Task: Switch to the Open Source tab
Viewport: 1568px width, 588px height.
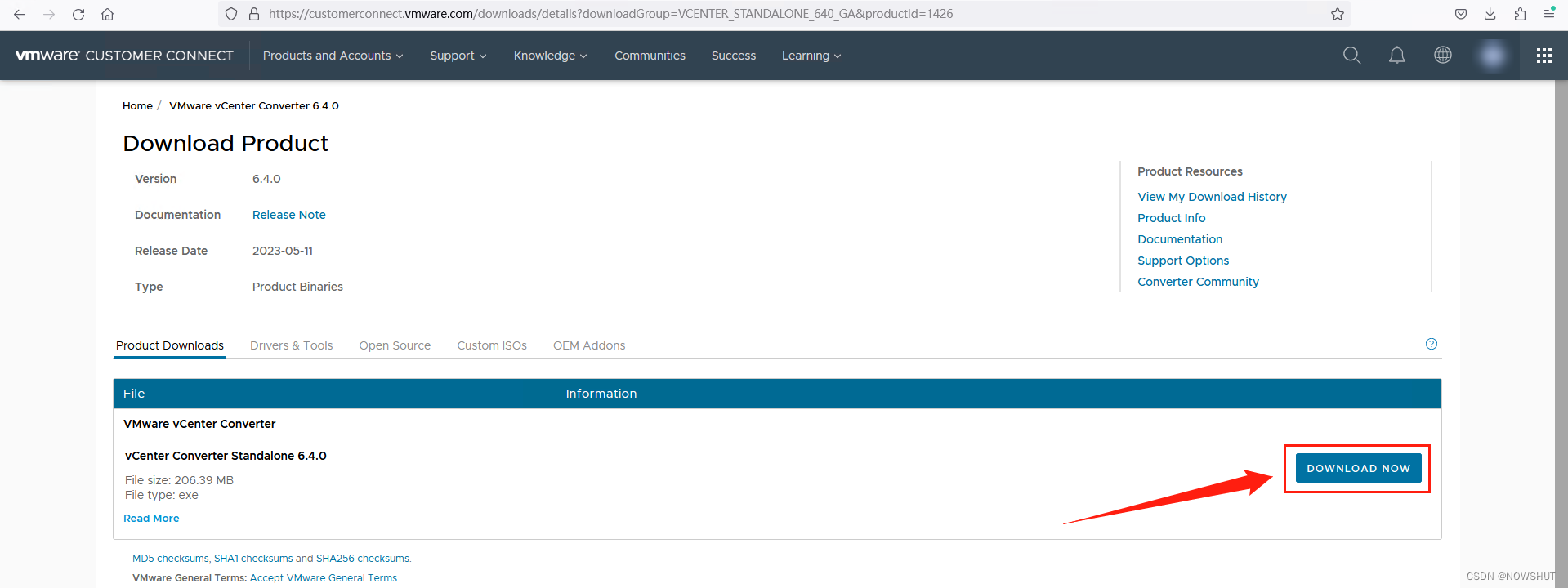Action: tap(395, 345)
